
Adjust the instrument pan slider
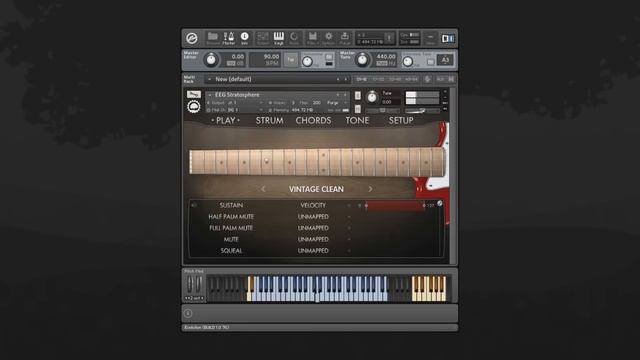pos(382,110)
